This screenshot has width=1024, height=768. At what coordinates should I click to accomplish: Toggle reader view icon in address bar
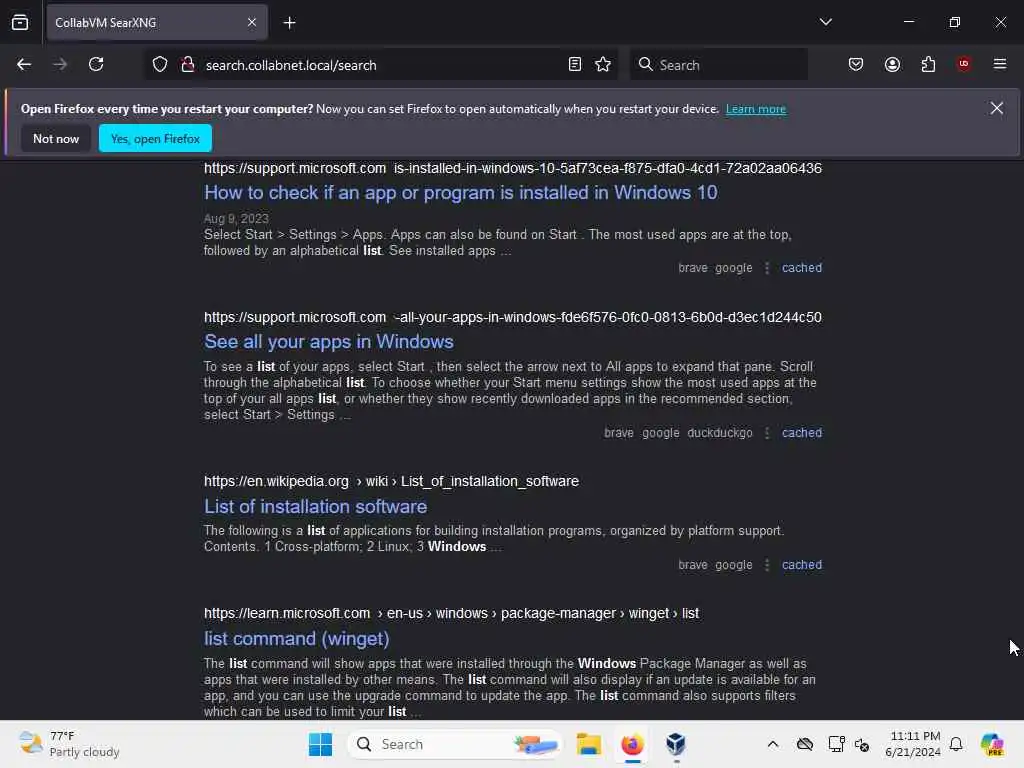[x=575, y=65]
